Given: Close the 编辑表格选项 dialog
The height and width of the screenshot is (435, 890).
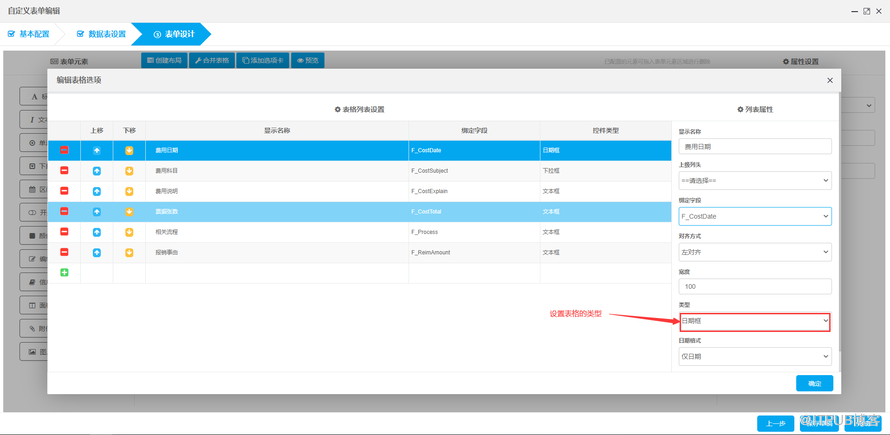Looking at the screenshot, I should point(830,80).
